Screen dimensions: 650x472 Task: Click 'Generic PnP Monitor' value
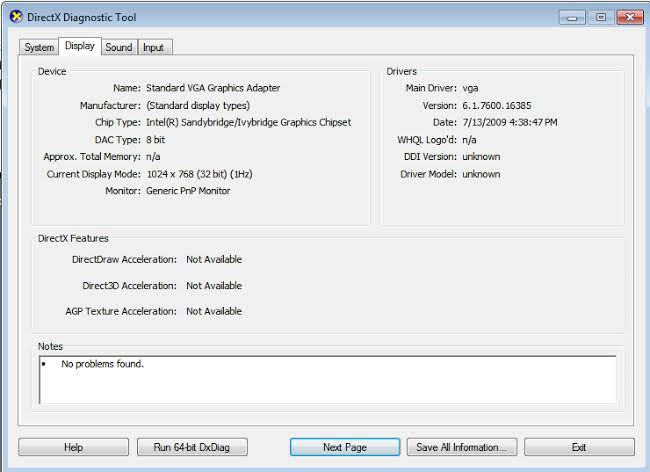(x=188, y=191)
